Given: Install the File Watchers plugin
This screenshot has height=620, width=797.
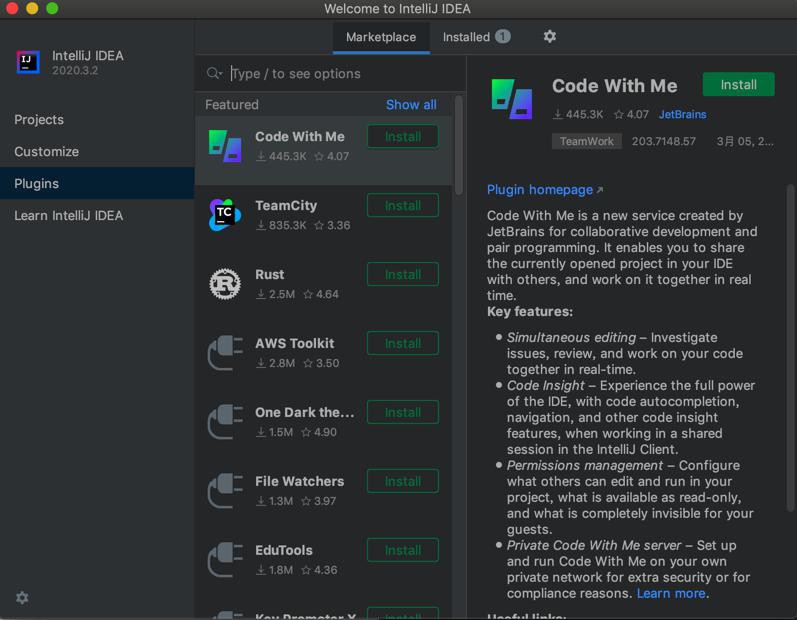Looking at the screenshot, I should (403, 481).
